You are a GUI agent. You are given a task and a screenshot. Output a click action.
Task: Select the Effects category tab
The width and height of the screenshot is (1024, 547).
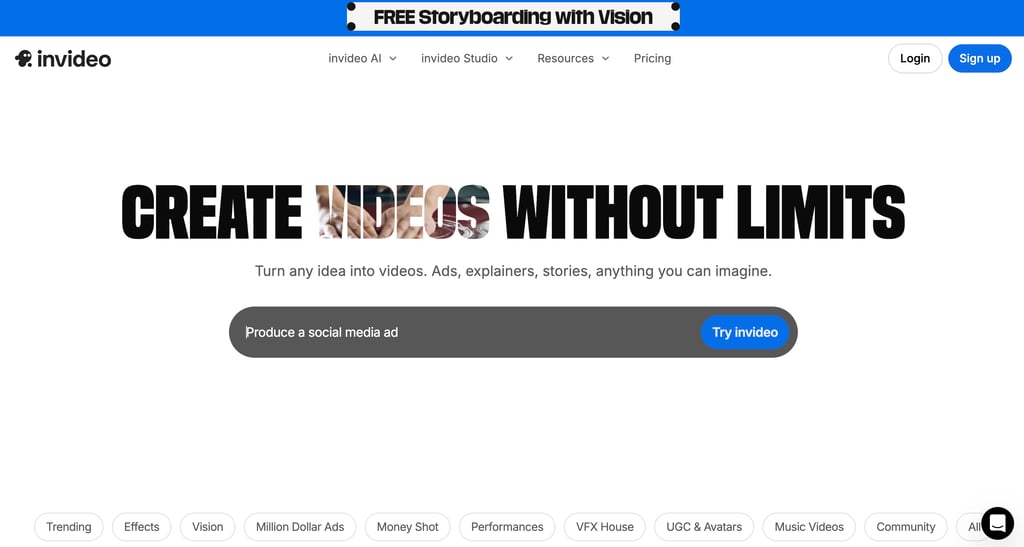(142, 527)
